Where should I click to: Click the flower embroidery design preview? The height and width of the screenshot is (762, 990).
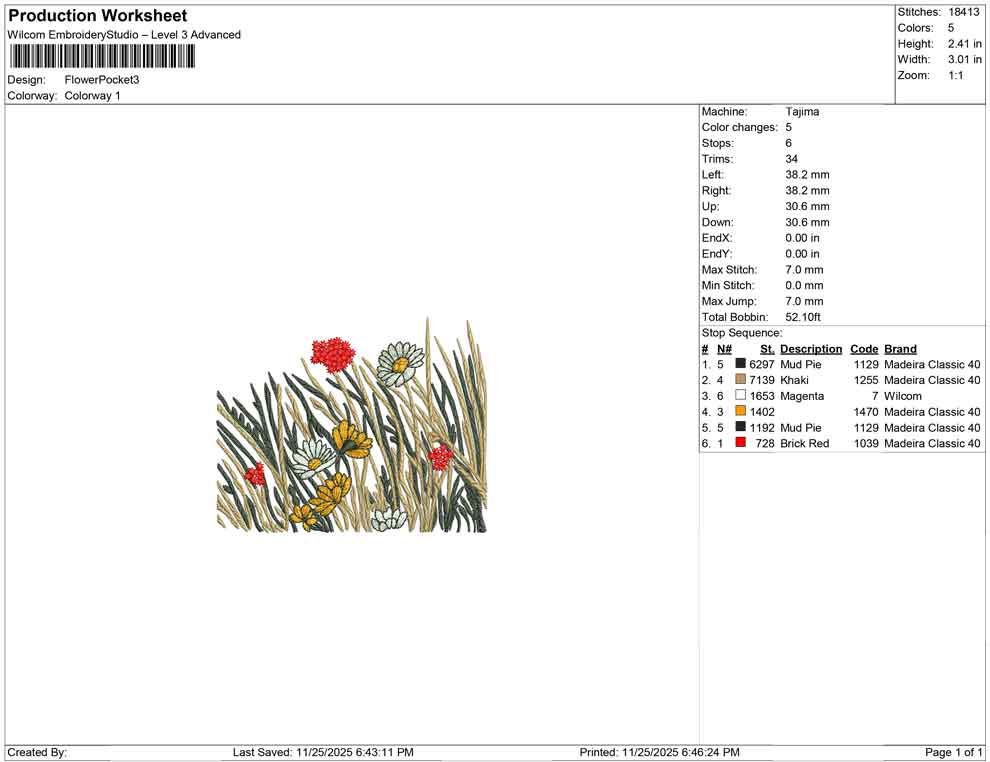coord(352,426)
